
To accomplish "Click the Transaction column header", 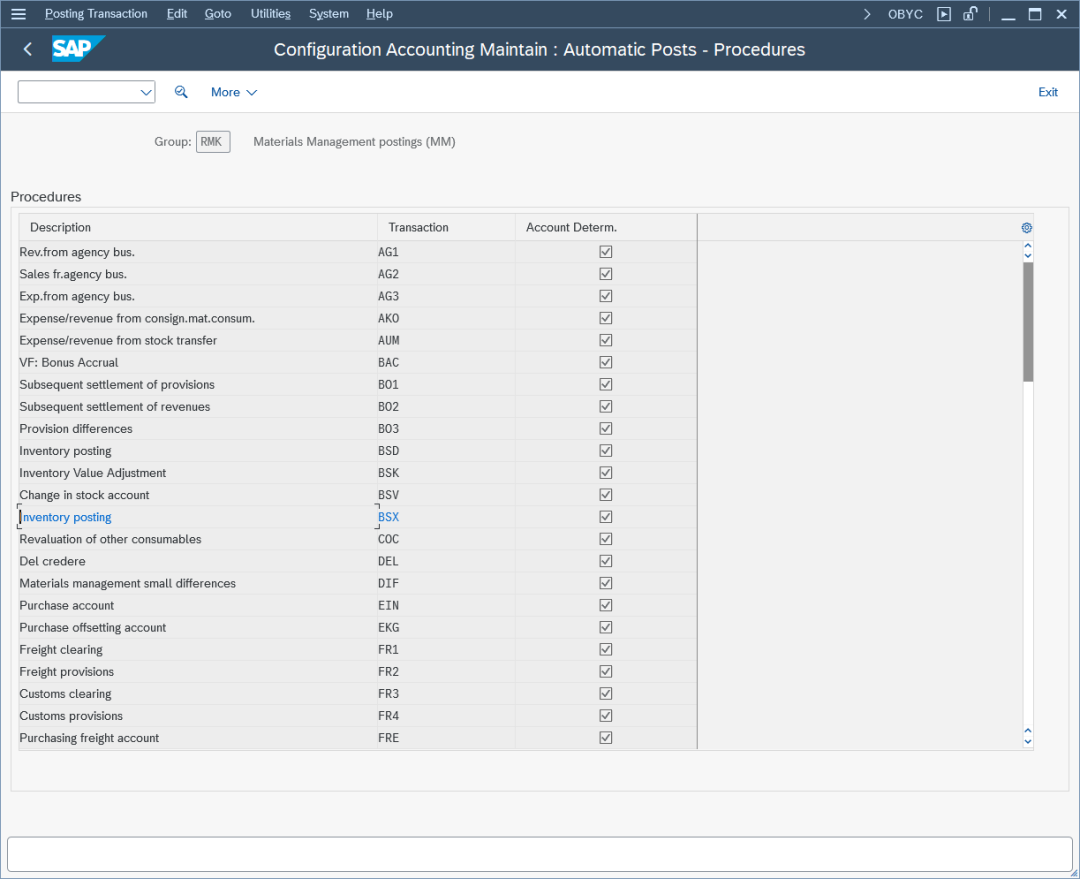I will point(418,228).
